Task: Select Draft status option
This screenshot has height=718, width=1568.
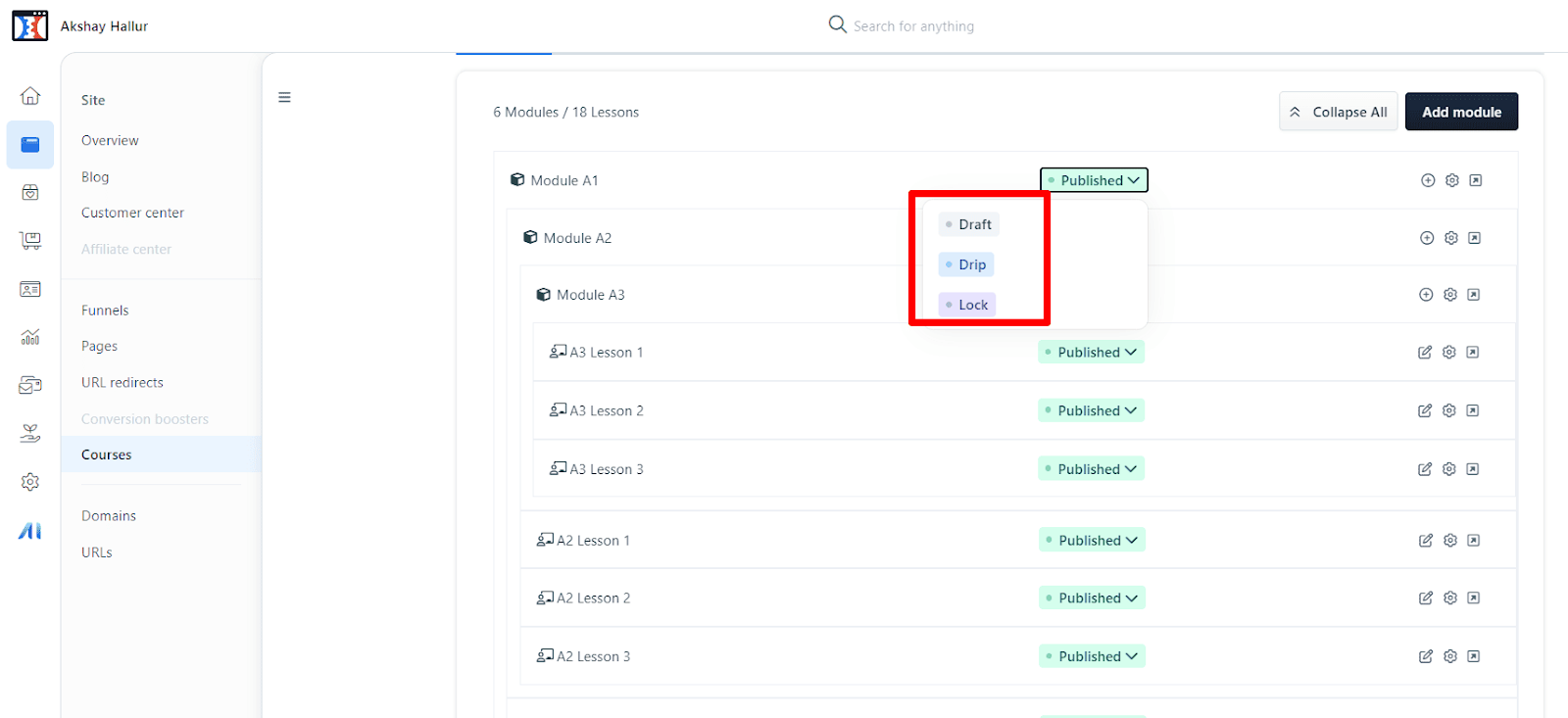Action: (x=968, y=224)
